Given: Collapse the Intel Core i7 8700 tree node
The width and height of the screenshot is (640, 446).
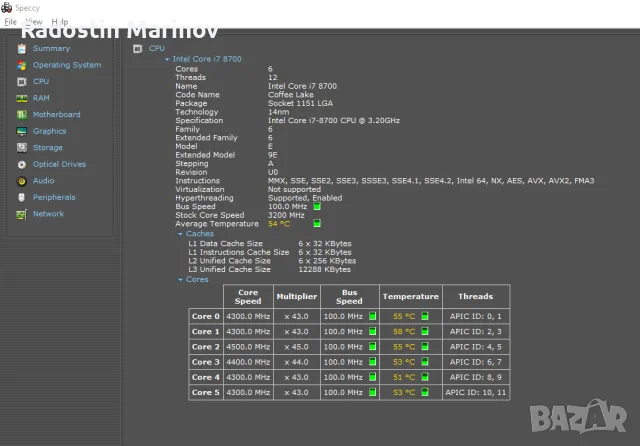Looking at the screenshot, I should click(x=167, y=60).
